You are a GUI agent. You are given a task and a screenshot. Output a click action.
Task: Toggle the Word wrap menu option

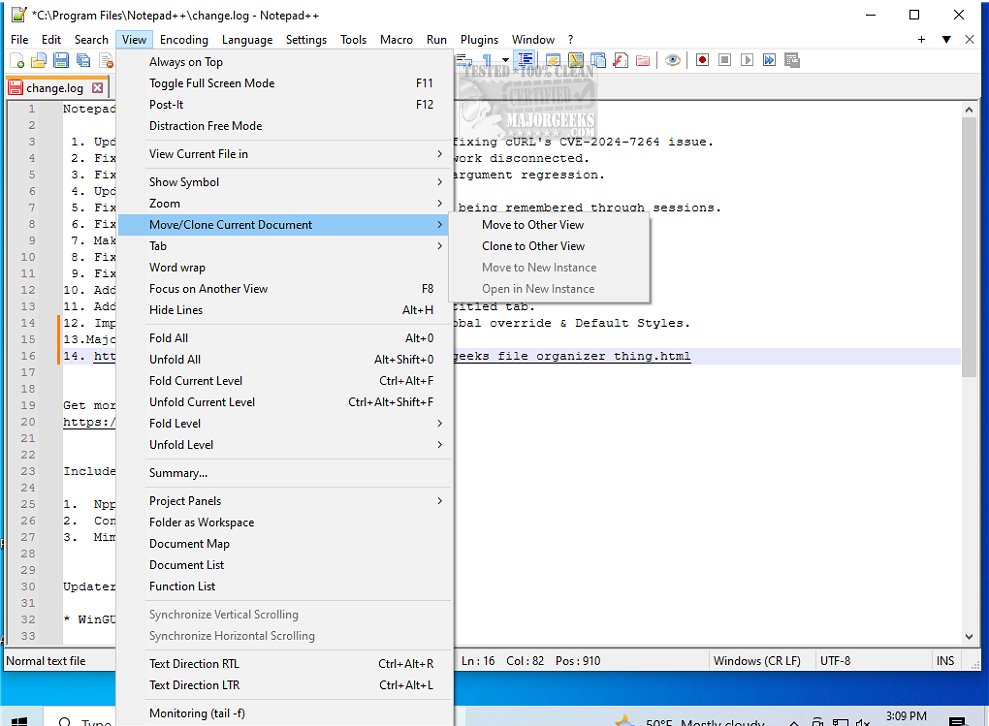point(177,267)
